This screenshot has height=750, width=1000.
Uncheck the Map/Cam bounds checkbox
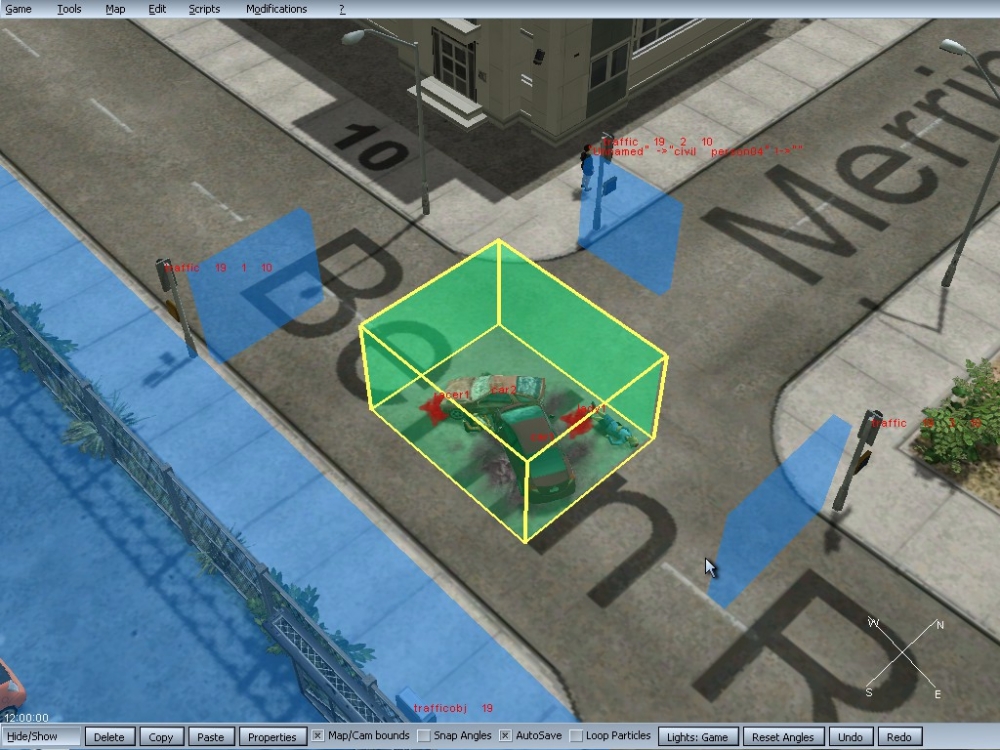[318, 737]
